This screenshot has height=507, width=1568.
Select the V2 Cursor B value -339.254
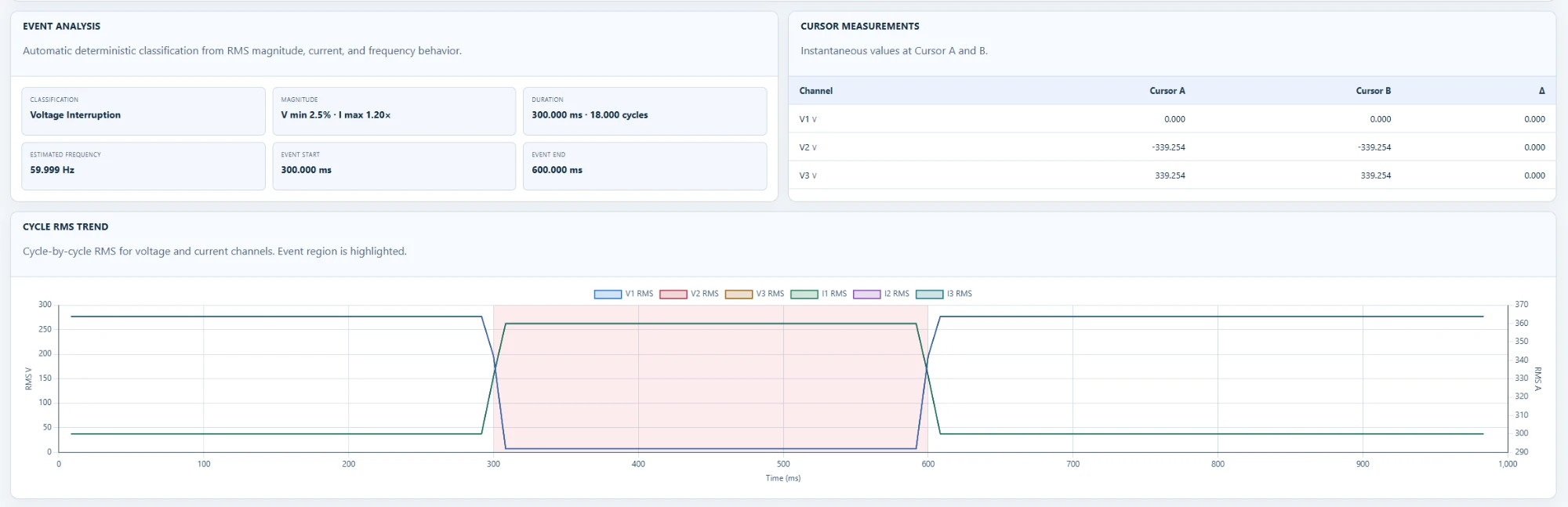[x=1374, y=147]
